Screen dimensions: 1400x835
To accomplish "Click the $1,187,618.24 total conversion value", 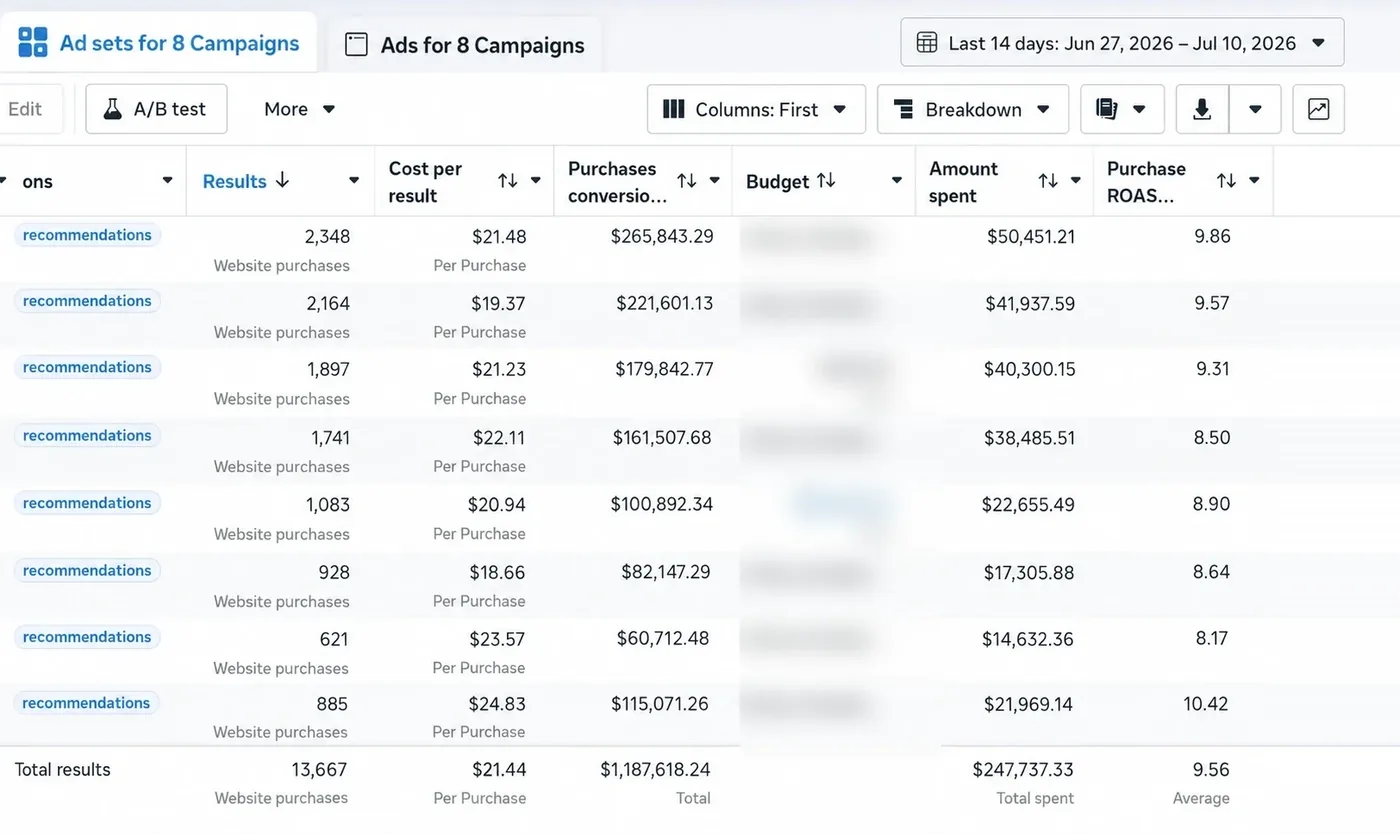I will (655, 770).
